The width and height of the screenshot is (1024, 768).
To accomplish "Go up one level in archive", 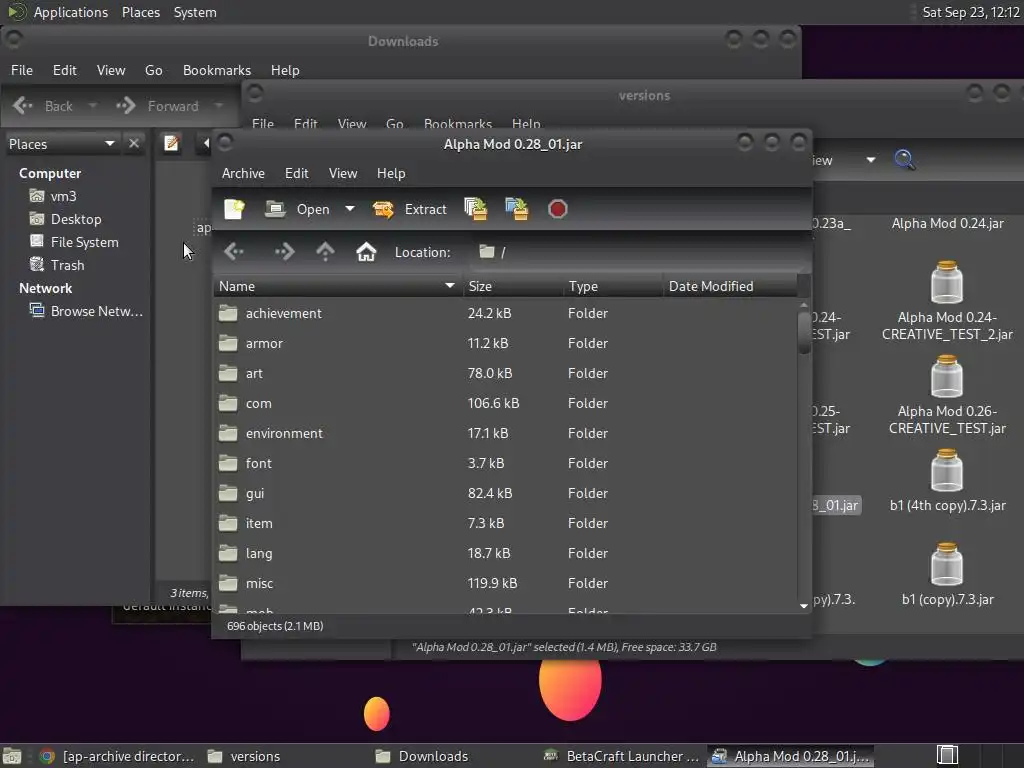I will pos(325,251).
